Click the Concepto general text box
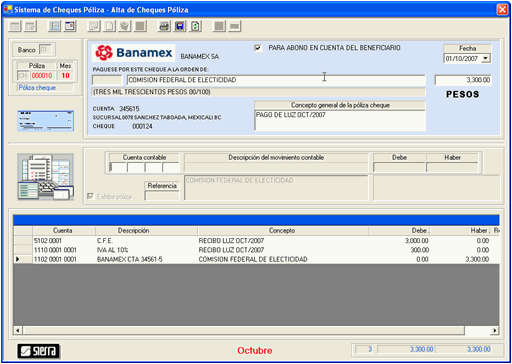Image resolution: width=512 pixels, height=364 pixels. [340, 120]
